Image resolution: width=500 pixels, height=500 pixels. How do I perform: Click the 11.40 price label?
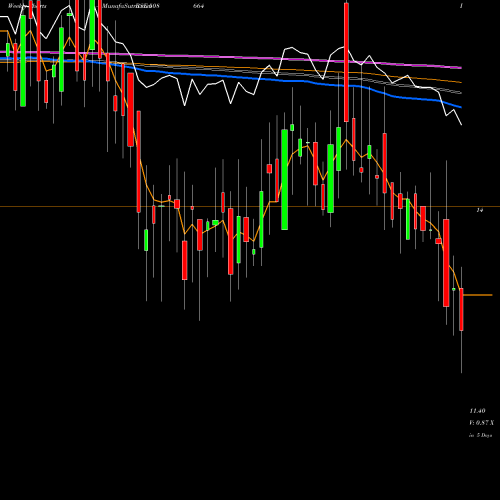[477, 411]
